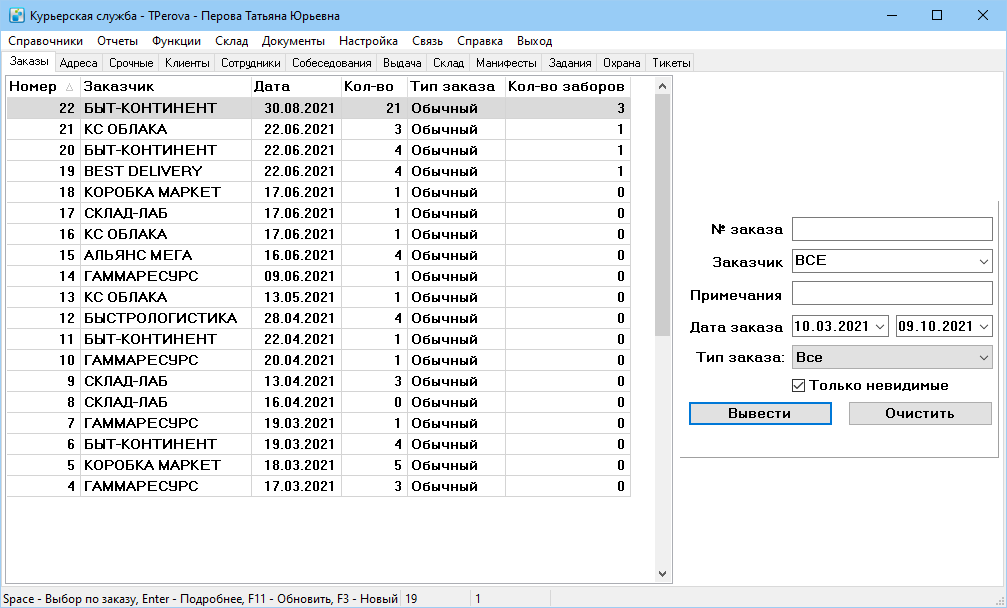Click the courier service app icon in title bar
The width and height of the screenshot is (1007, 608).
tap(17, 15)
